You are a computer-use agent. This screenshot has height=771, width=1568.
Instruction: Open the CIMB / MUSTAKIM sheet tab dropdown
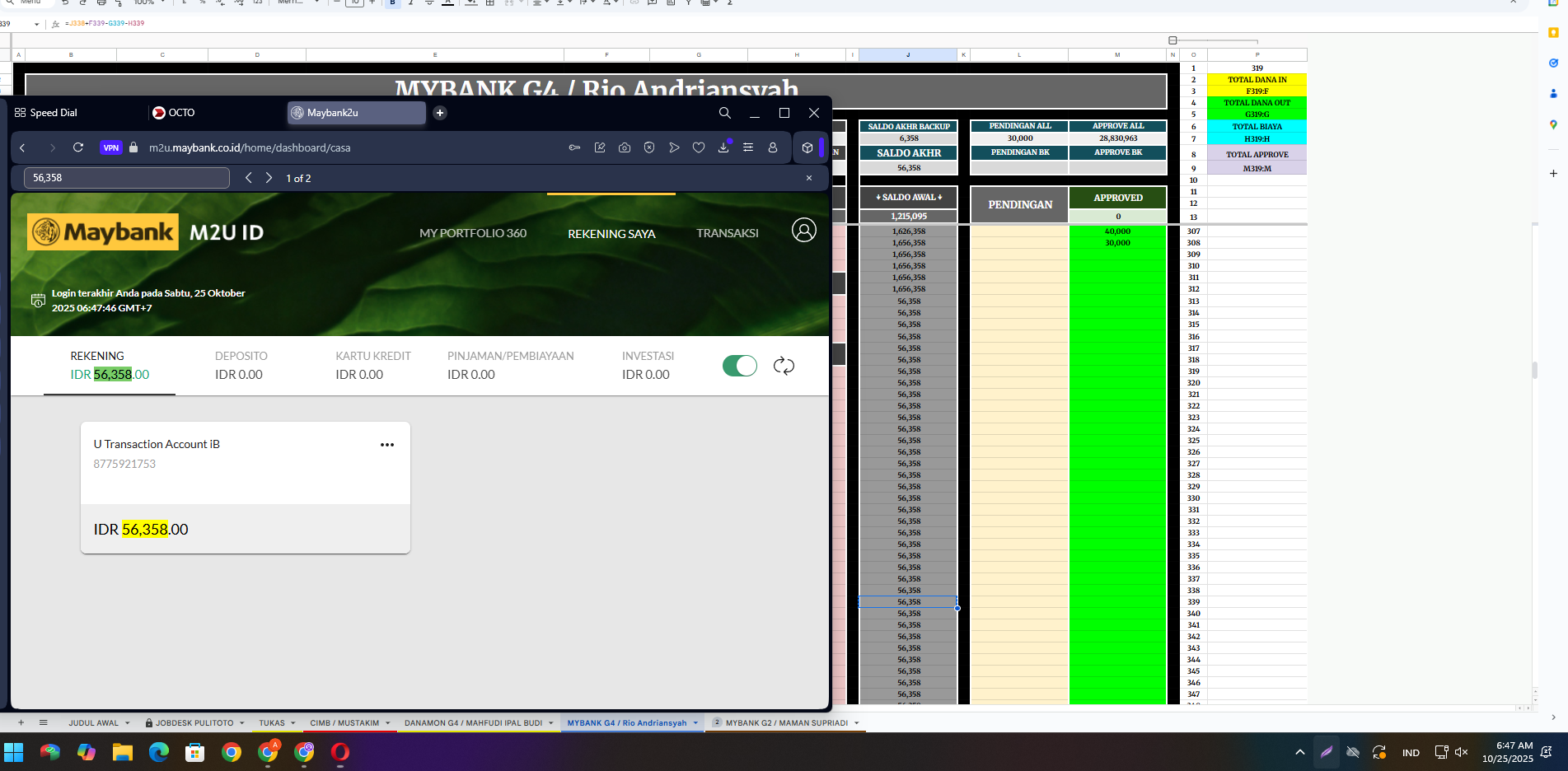(387, 723)
